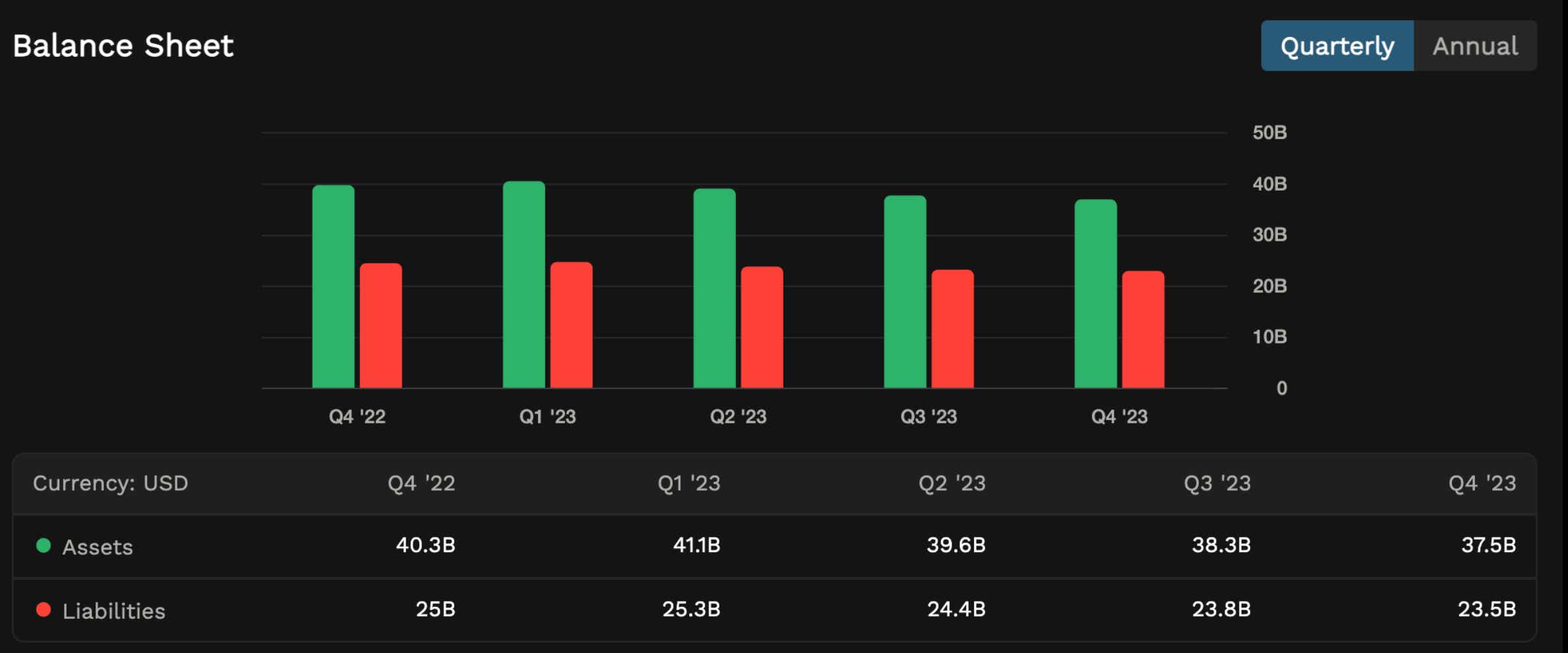Enable the Quarterly view option
The image size is (1568, 653).
click(1338, 45)
